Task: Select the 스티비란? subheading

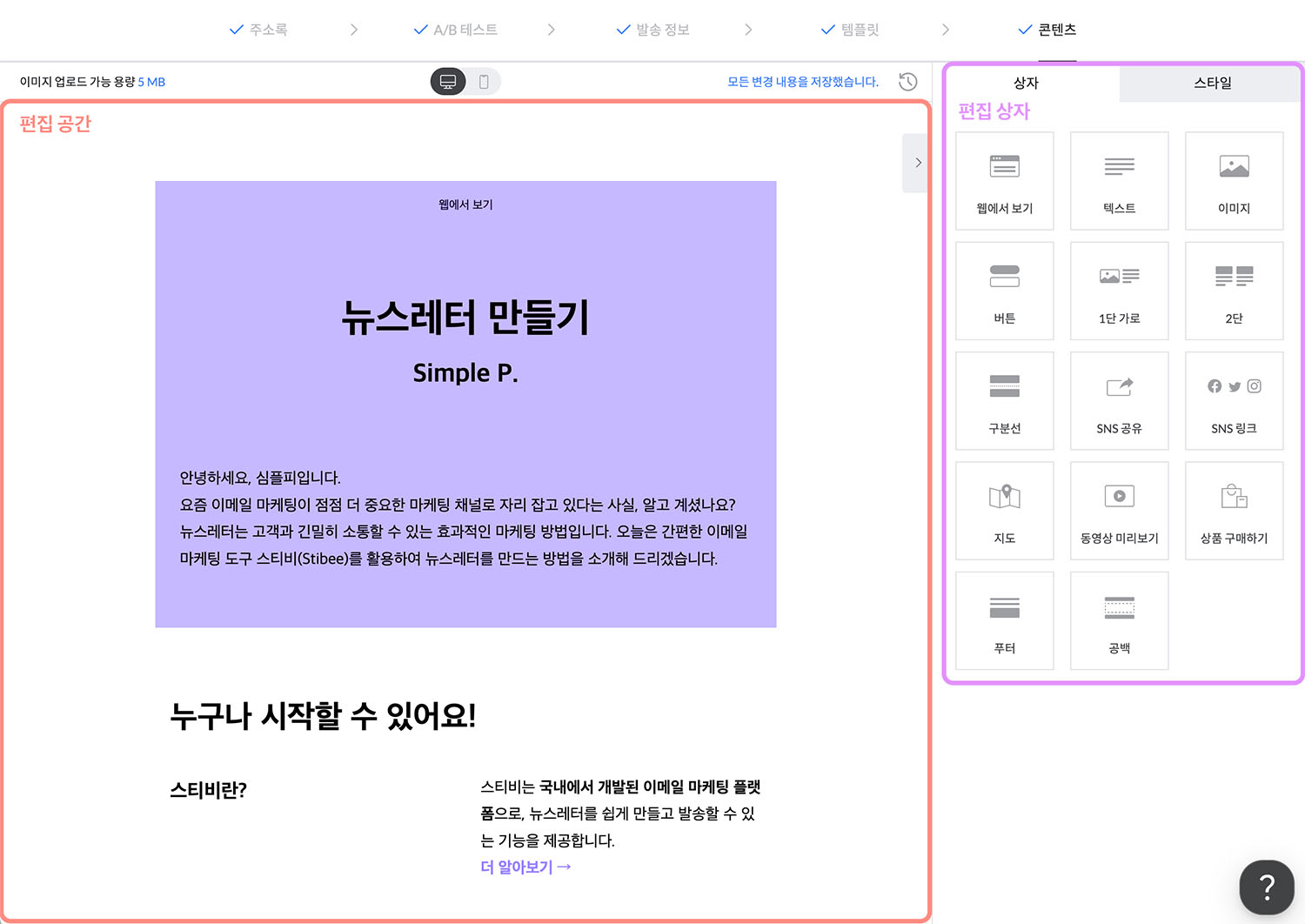Action: pos(208,790)
